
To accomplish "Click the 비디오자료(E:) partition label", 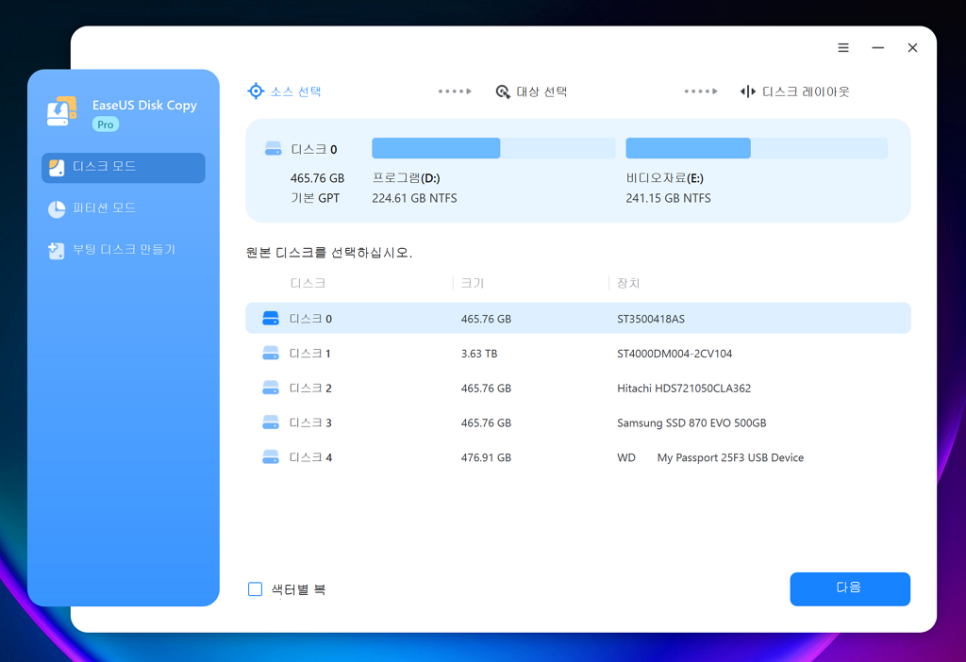I will pos(665,178).
